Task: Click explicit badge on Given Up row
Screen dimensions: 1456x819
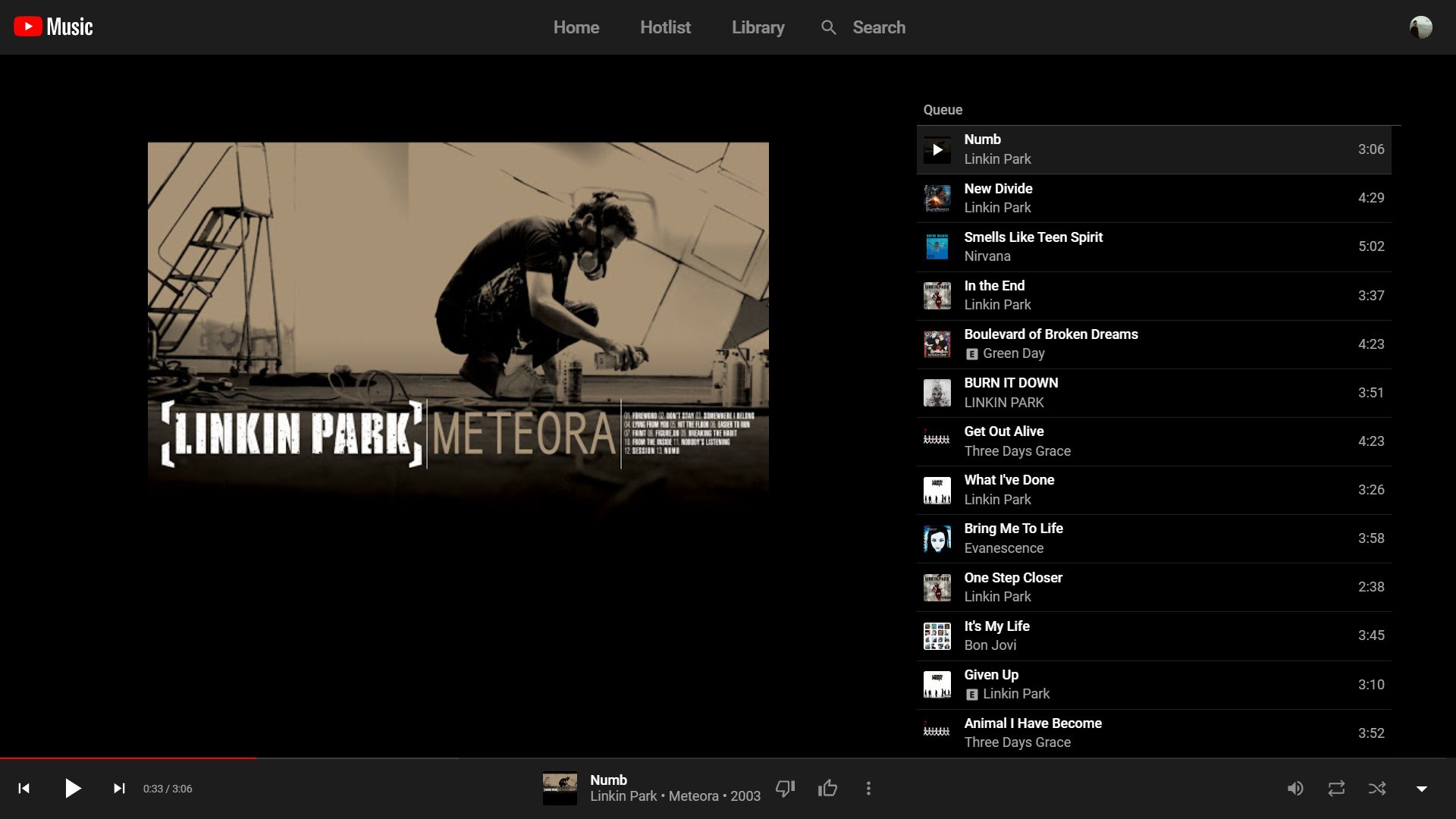Action: [x=971, y=695]
